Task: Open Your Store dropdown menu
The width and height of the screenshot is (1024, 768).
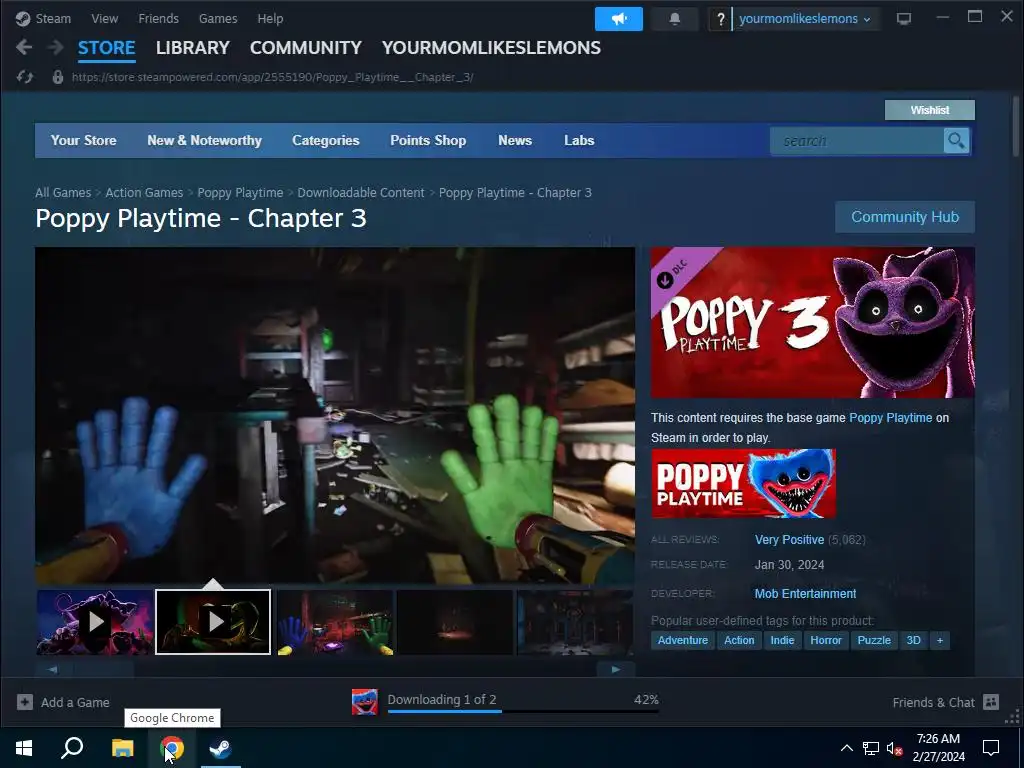Action: pos(84,140)
